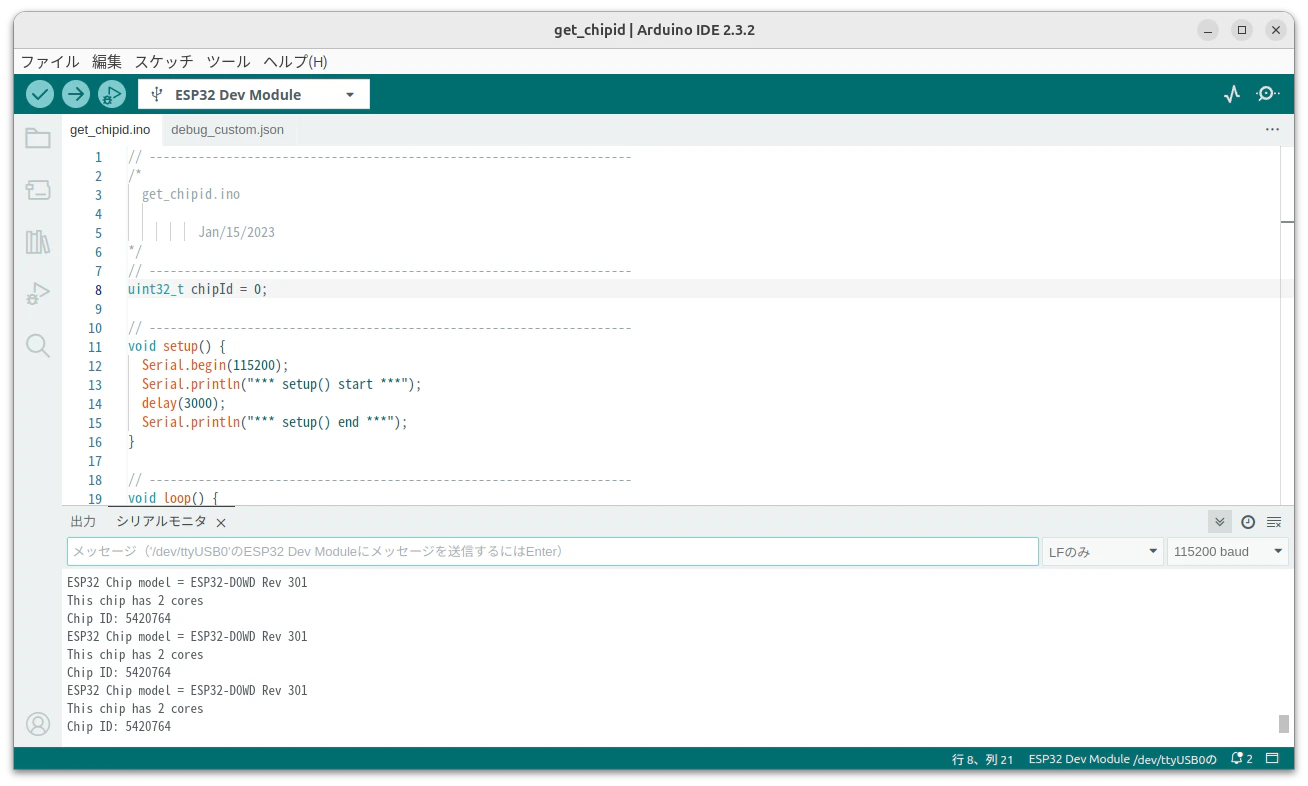The height and width of the screenshot is (786, 1308).
Task: Open the Debug sidebar panel icon
Action: click(x=38, y=294)
